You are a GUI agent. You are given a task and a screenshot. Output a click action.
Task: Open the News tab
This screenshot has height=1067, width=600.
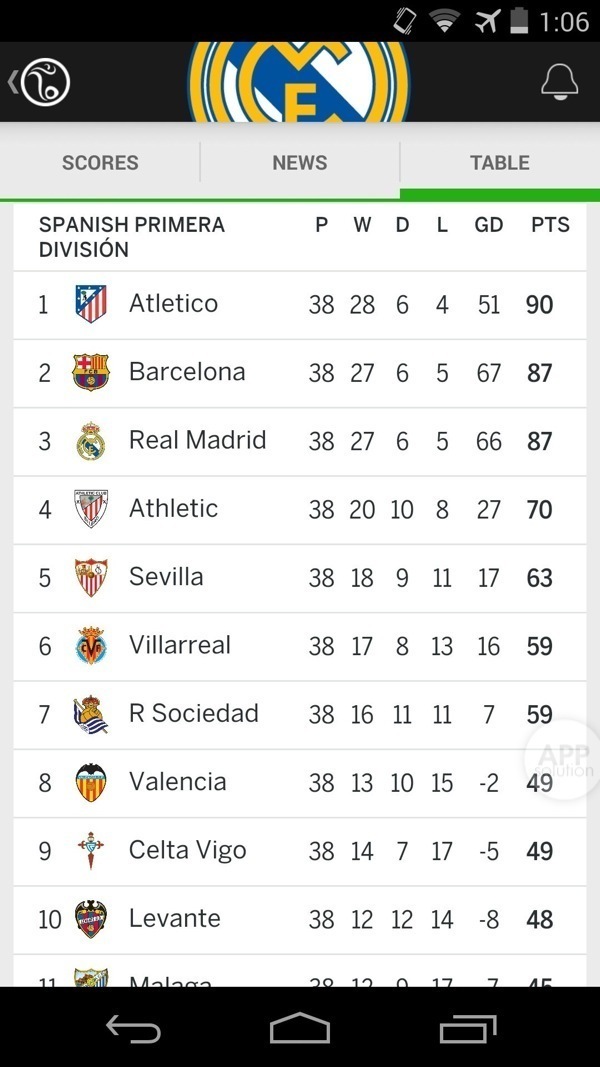(x=300, y=163)
